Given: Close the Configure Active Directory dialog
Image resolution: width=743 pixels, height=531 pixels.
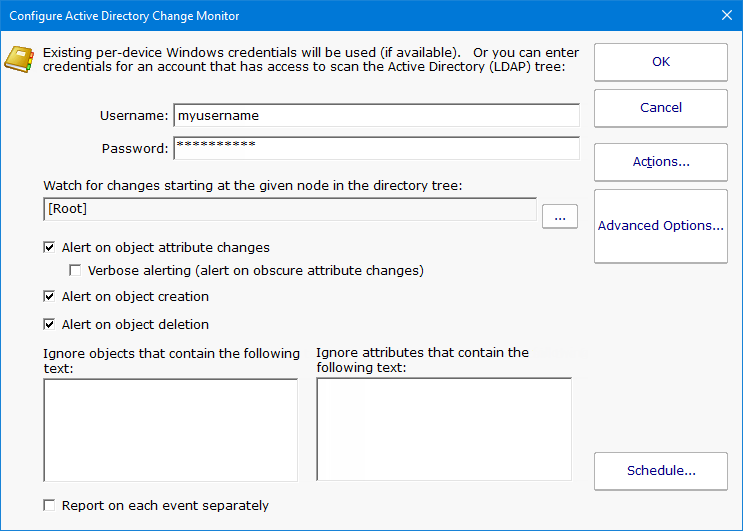Looking at the screenshot, I should (x=726, y=16).
